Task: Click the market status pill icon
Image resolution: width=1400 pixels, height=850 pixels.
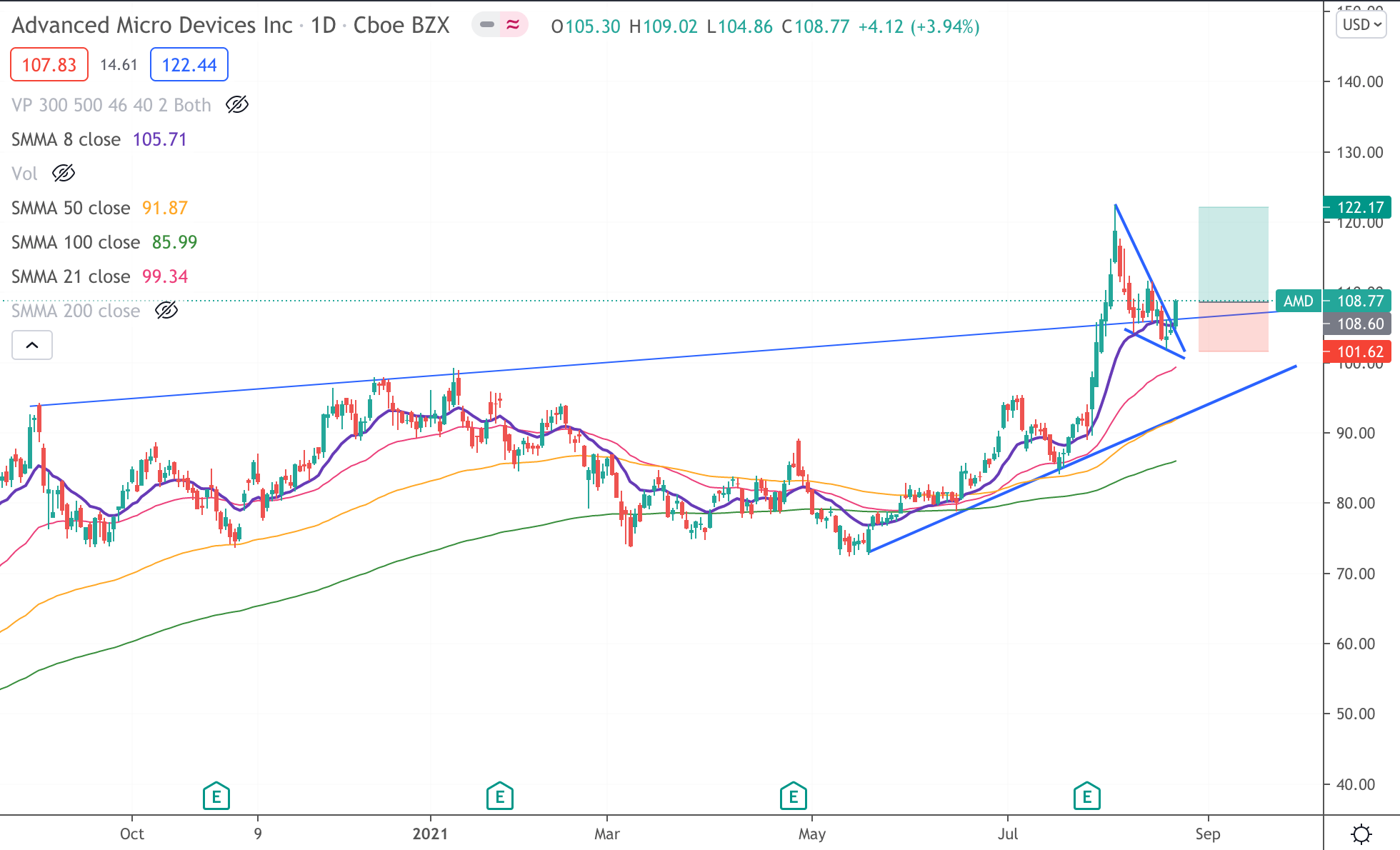Action: (x=500, y=25)
